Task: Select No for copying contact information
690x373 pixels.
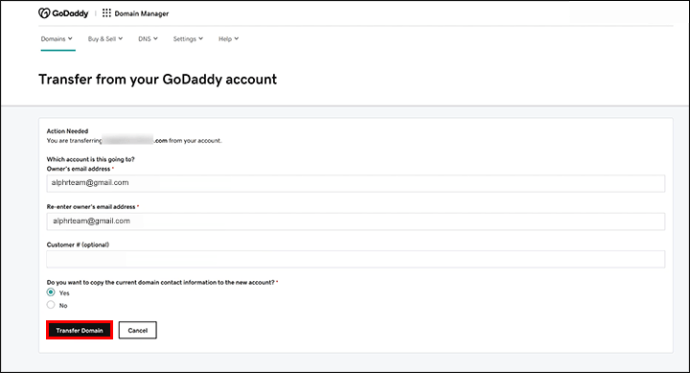Action: [51, 305]
